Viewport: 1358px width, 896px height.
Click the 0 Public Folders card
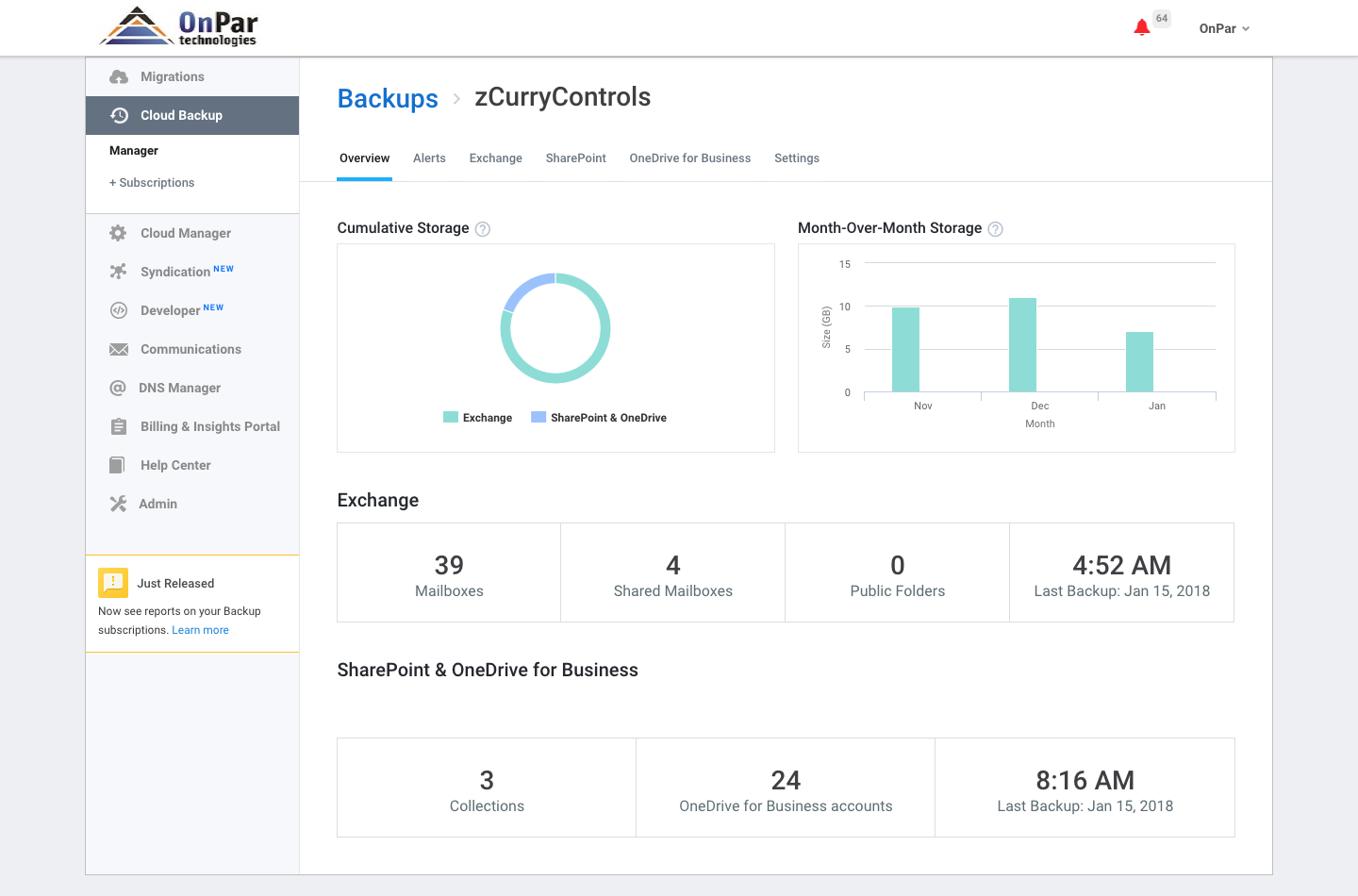coord(898,572)
